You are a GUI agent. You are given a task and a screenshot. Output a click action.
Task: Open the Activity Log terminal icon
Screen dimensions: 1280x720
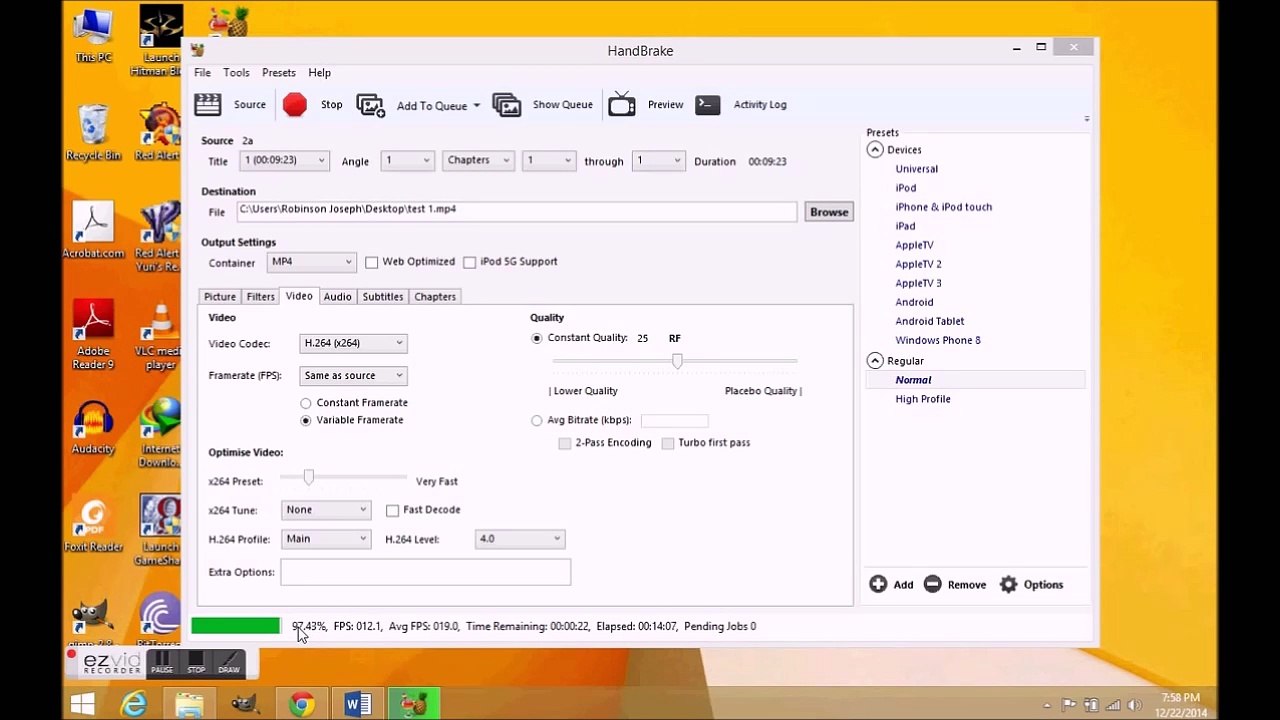click(708, 104)
